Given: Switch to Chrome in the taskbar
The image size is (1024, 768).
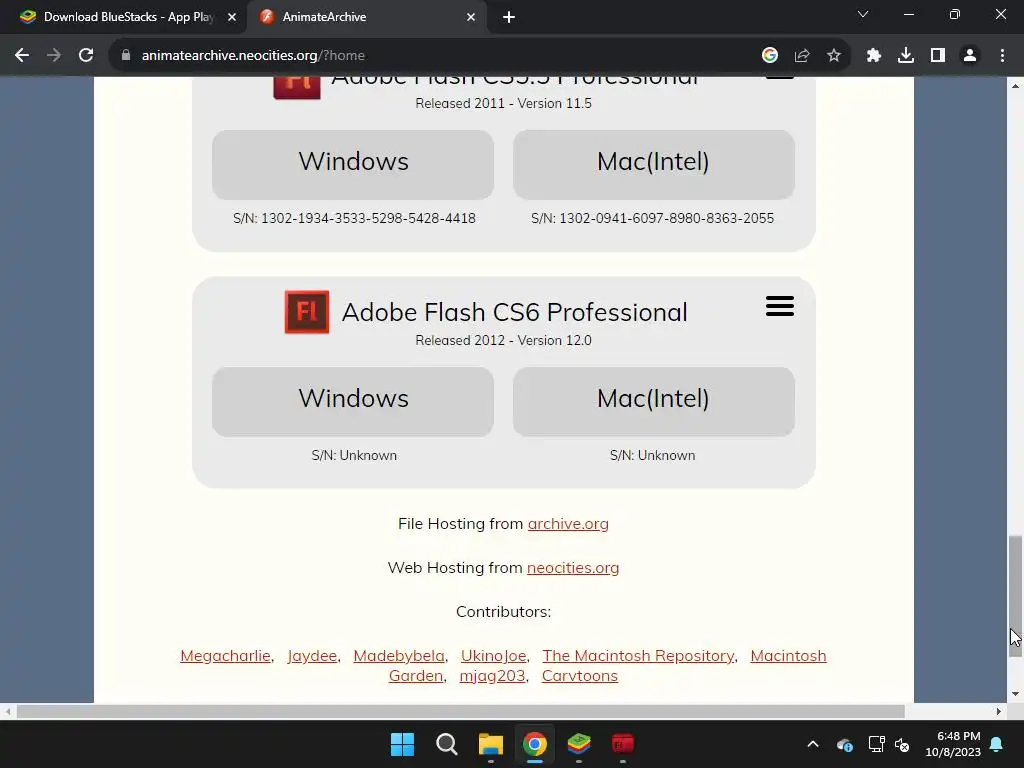Looking at the screenshot, I should [535, 744].
